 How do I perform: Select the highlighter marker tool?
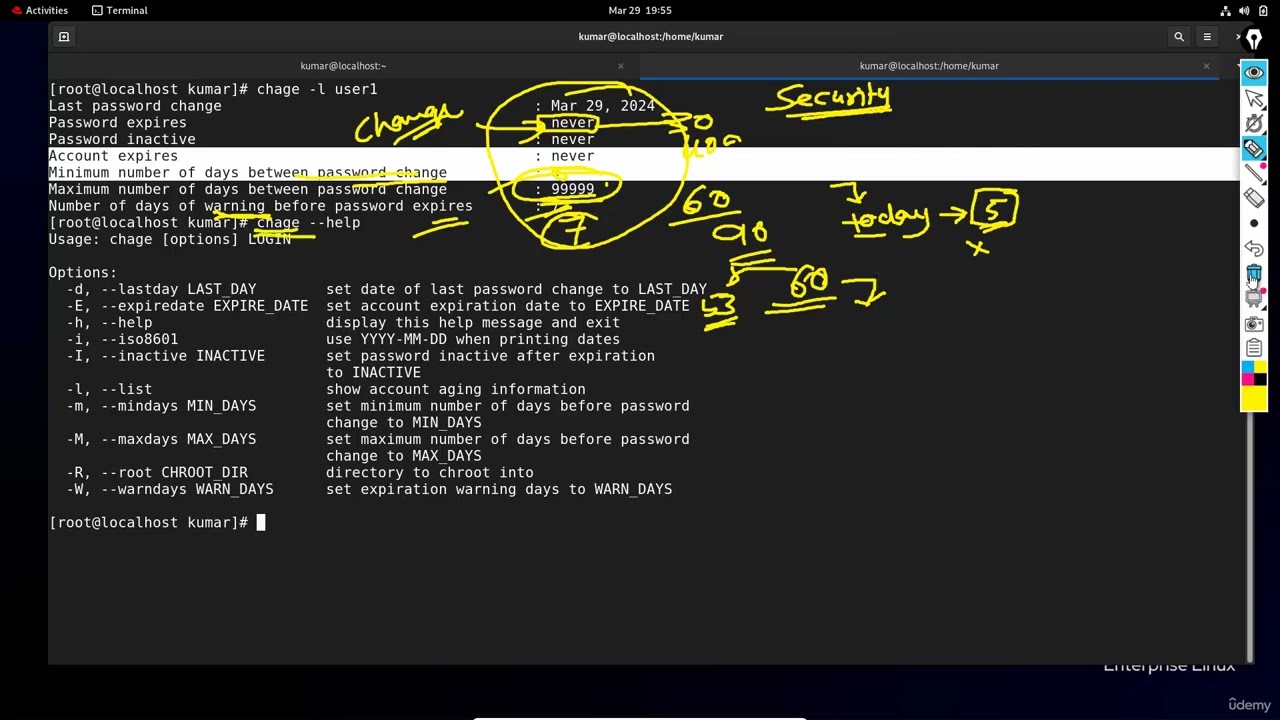[x=1254, y=149]
